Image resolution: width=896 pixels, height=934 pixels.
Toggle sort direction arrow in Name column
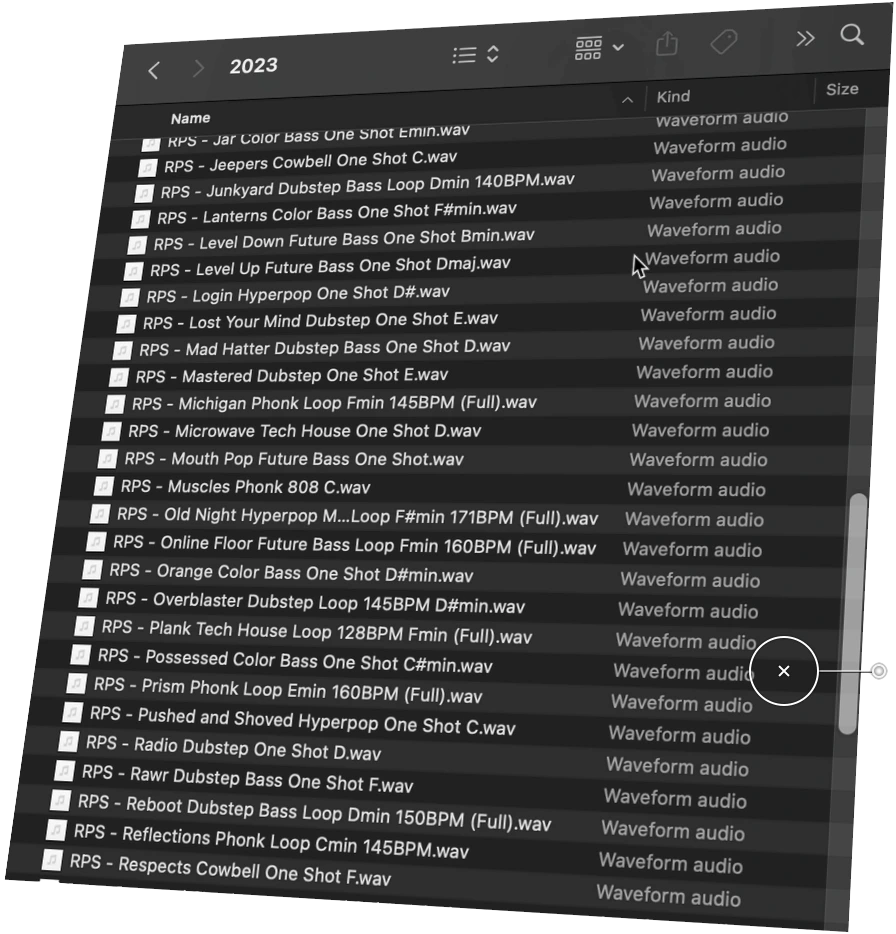[x=627, y=99]
